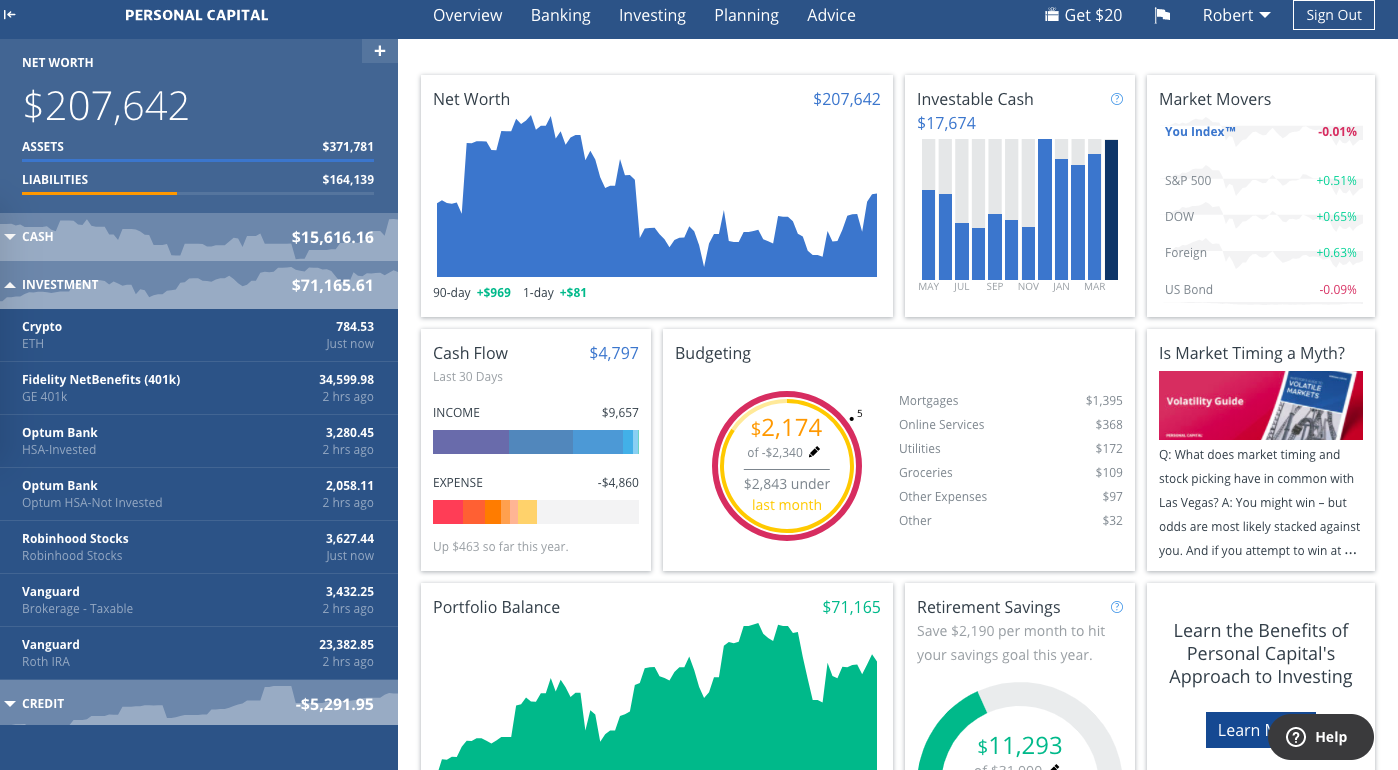Open the Help chat bubble

pos(1320,737)
